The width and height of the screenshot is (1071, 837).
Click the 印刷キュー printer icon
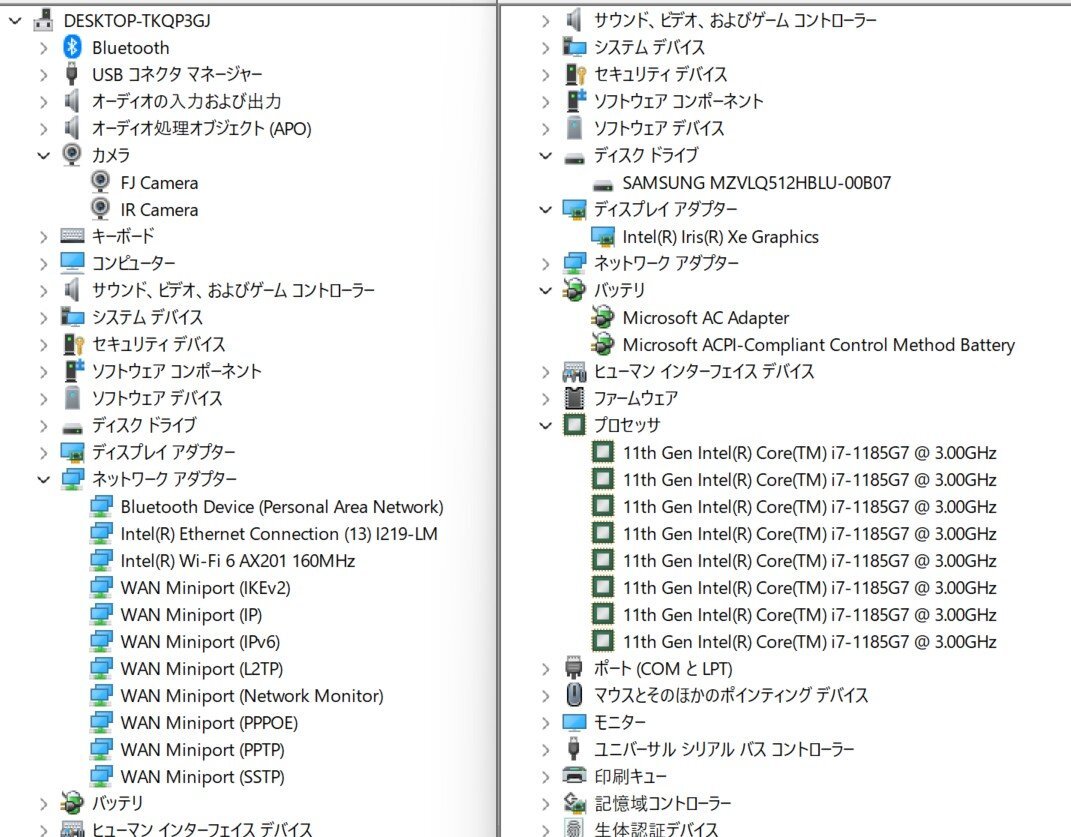click(574, 776)
